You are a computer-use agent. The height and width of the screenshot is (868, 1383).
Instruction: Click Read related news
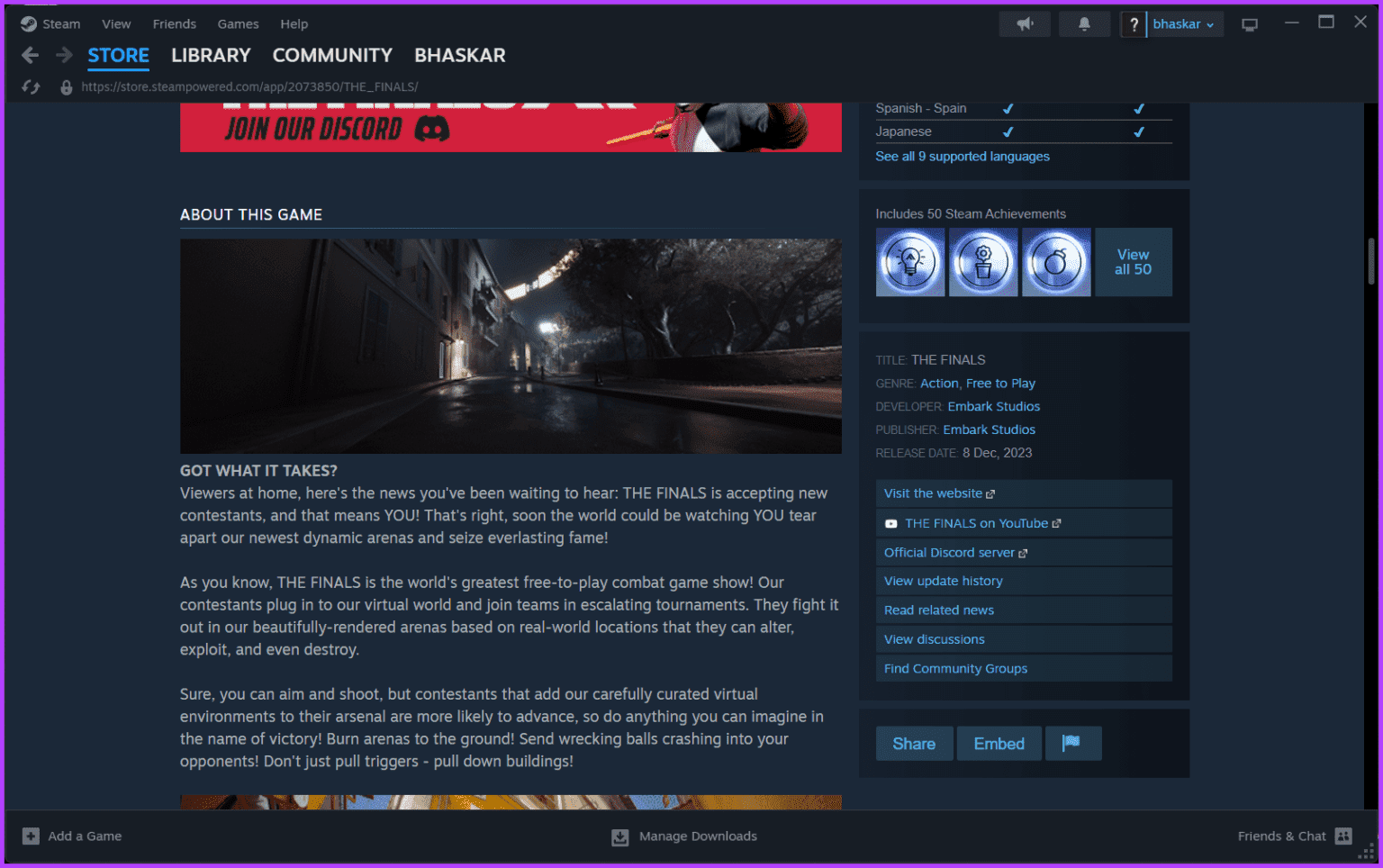click(1024, 610)
